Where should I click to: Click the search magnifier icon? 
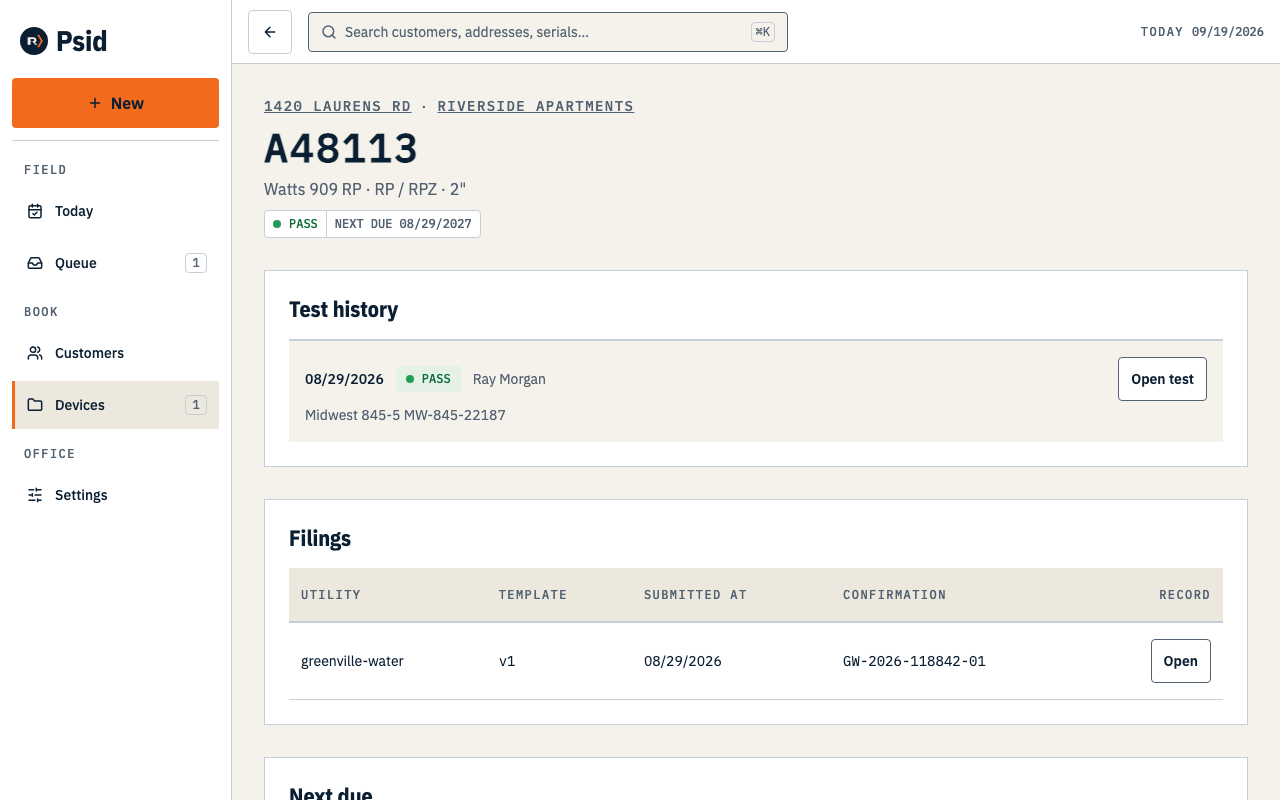click(x=329, y=32)
